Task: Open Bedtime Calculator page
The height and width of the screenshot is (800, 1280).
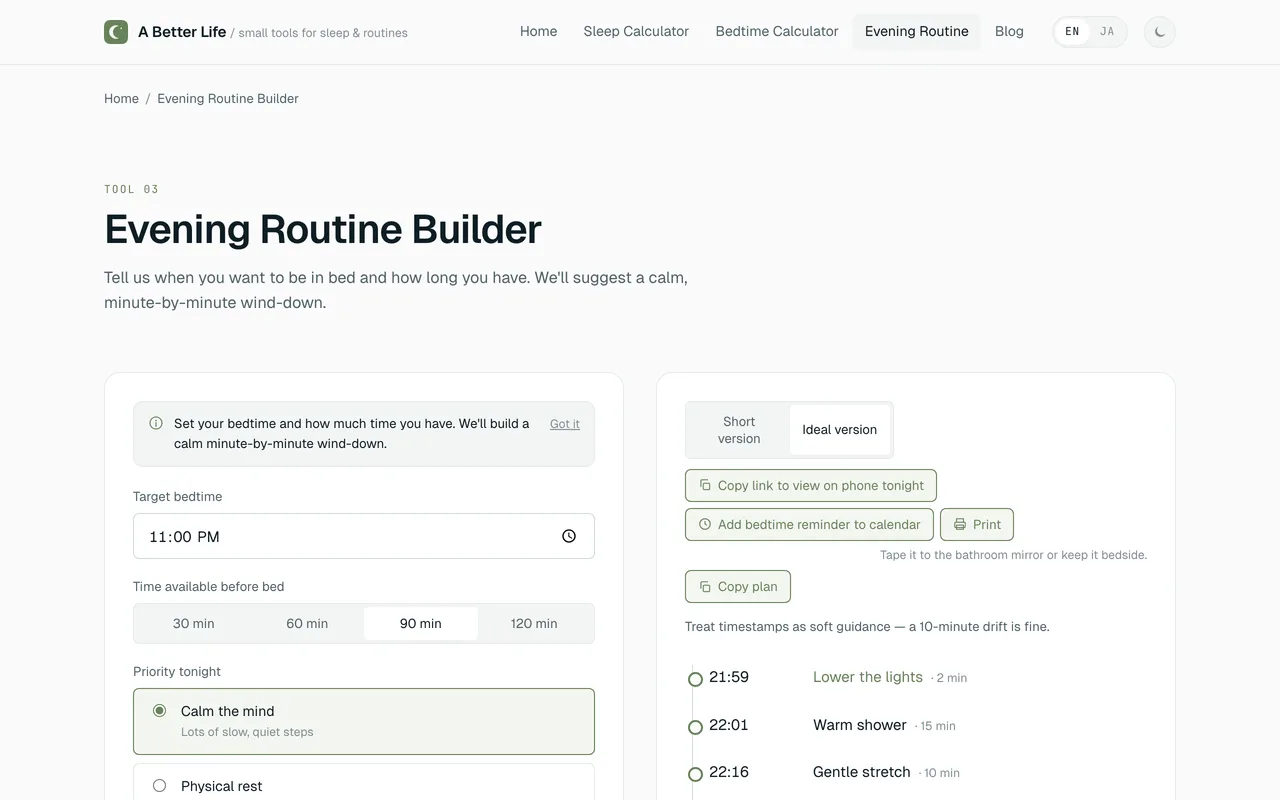Action: [777, 32]
